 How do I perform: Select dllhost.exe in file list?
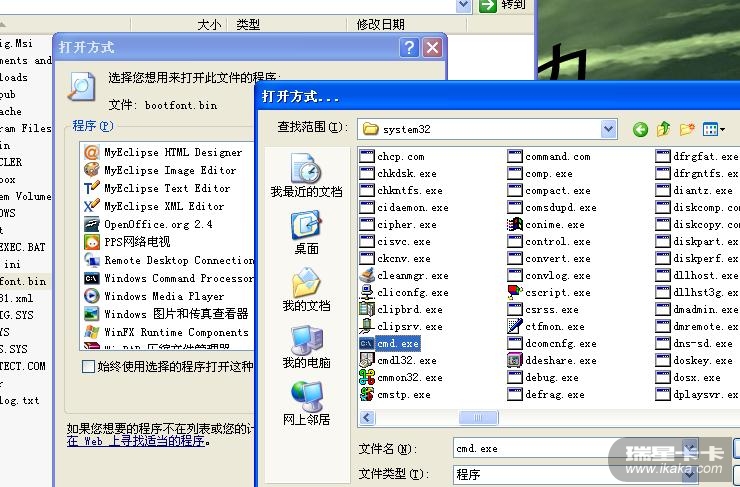click(698, 275)
